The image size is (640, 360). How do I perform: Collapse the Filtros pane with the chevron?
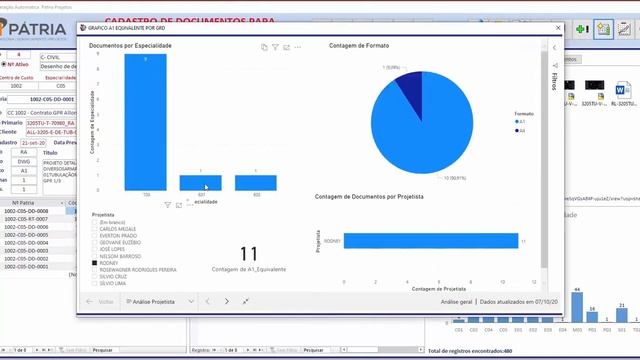[554, 47]
